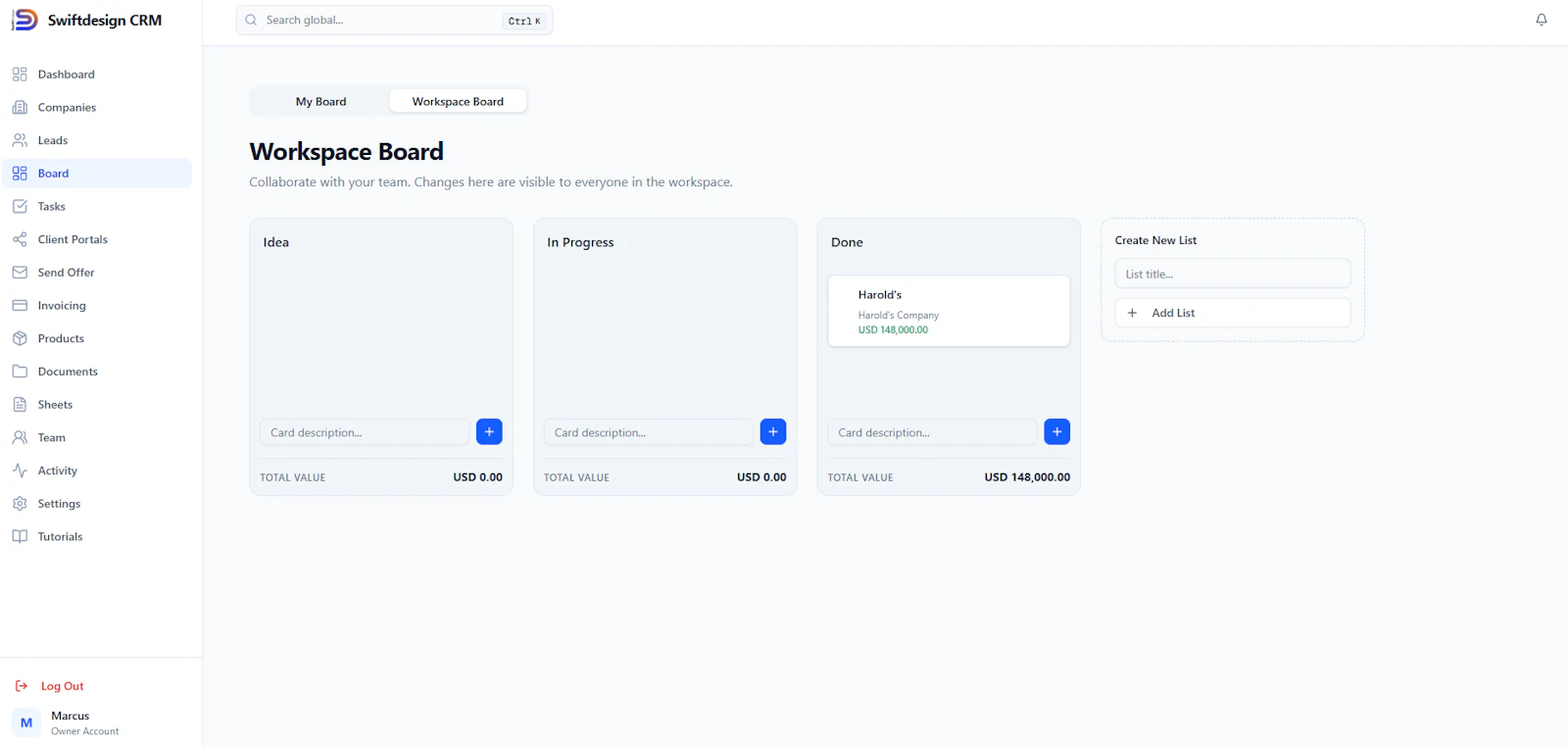Image resolution: width=1568 pixels, height=747 pixels.
Task: Add card to Done list with plus
Action: click(x=1057, y=431)
